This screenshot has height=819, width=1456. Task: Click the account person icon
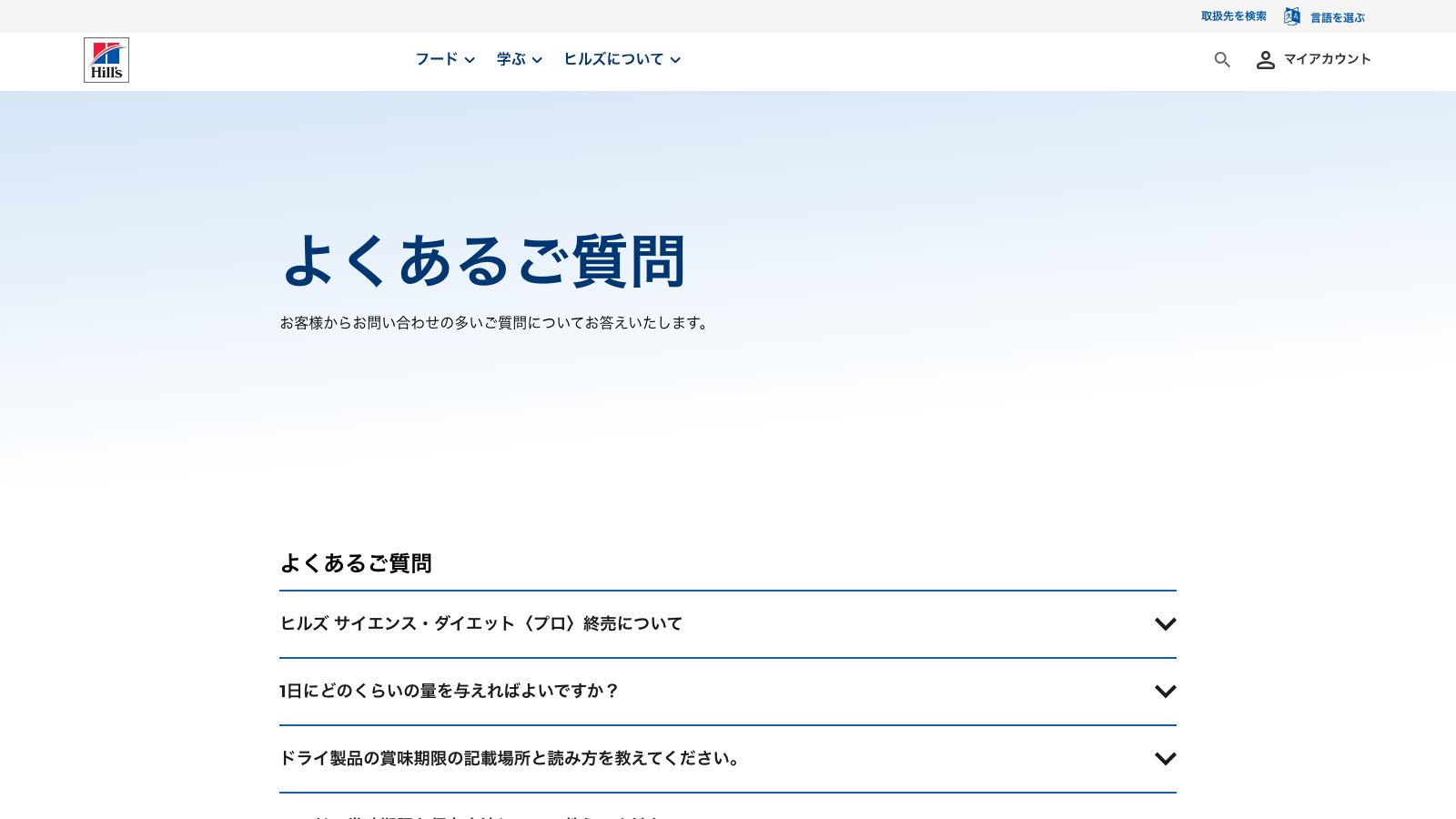(x=1266, y=60)
